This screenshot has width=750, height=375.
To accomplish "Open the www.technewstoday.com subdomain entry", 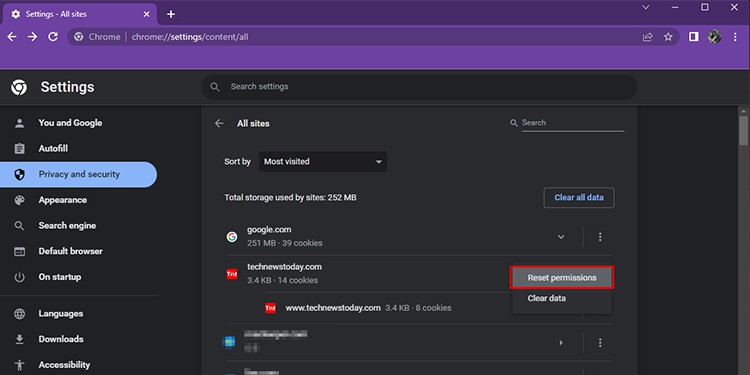I will [x=333, y=308].
